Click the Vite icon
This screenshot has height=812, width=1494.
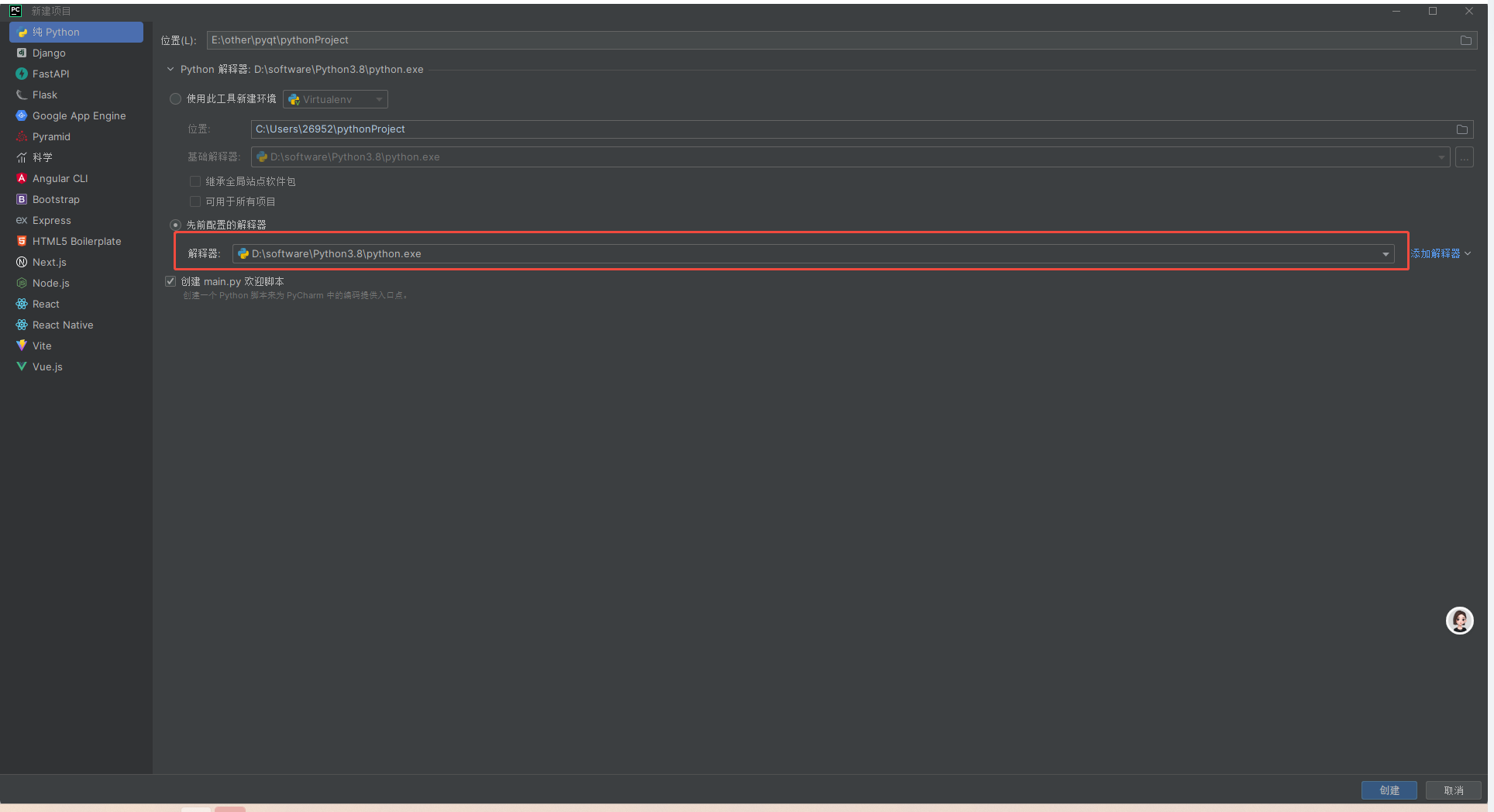tap(22, 346)
